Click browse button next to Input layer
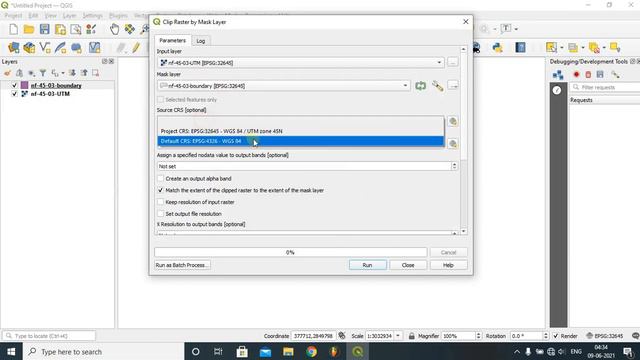The width and height of the screenshot is (640, 360). point(453,62)
